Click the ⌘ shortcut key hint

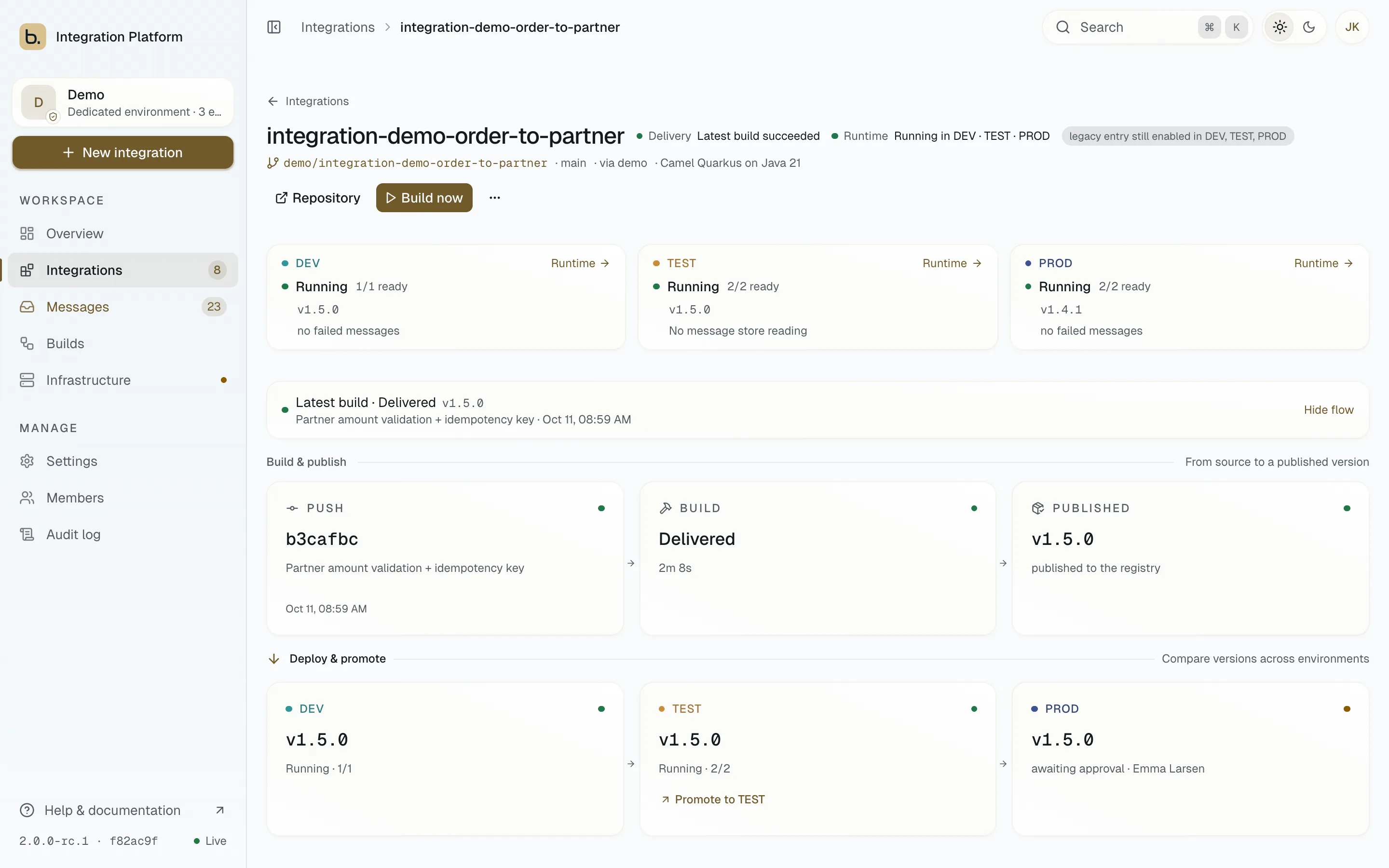pyautogui.click(x=1209, y=27)
